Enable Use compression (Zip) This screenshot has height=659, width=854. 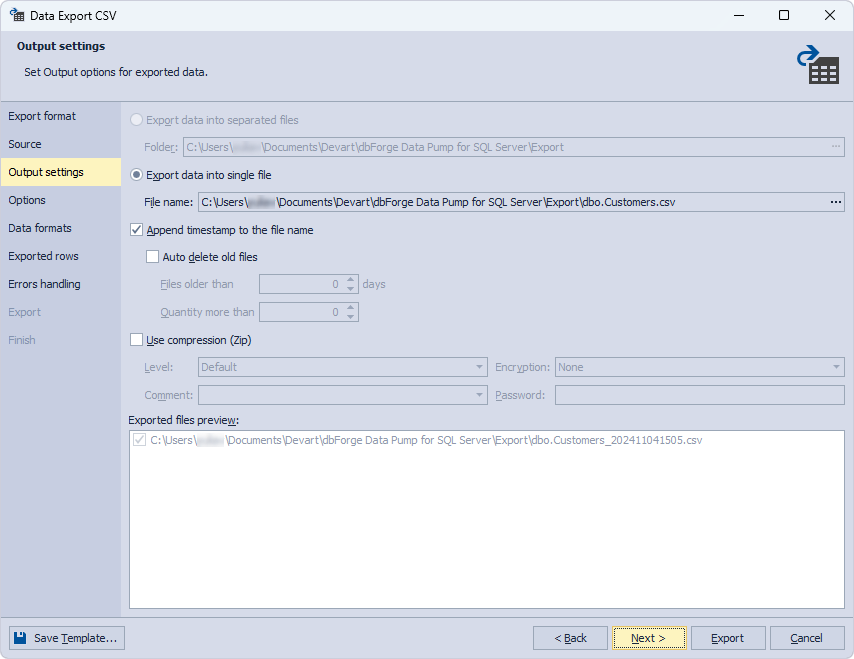tap(137, 340)
